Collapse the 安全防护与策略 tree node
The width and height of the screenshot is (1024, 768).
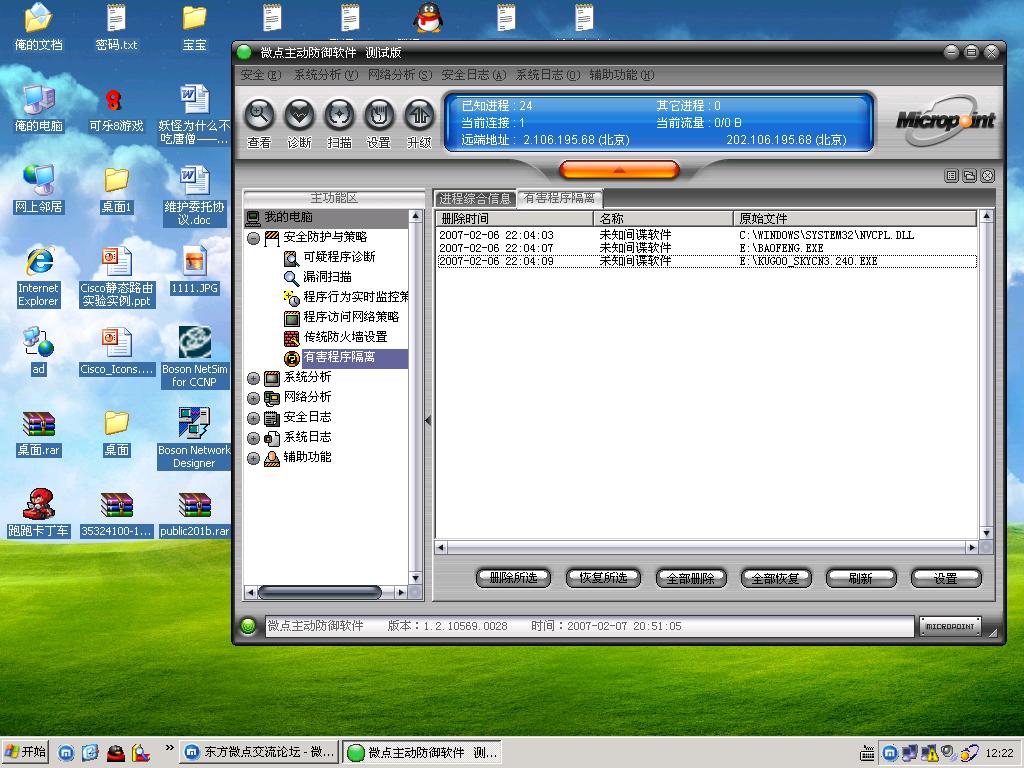click(x=254, y=238)
